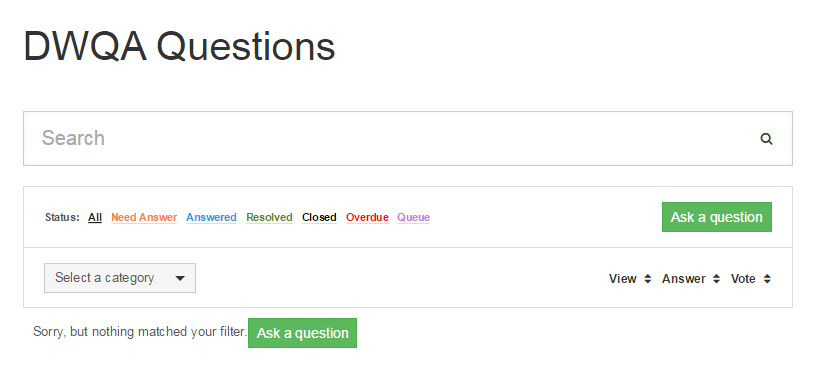Viewport: 817px width, 375px height.
Task: Sort questions by Vote label
Action: pos(743,279)
